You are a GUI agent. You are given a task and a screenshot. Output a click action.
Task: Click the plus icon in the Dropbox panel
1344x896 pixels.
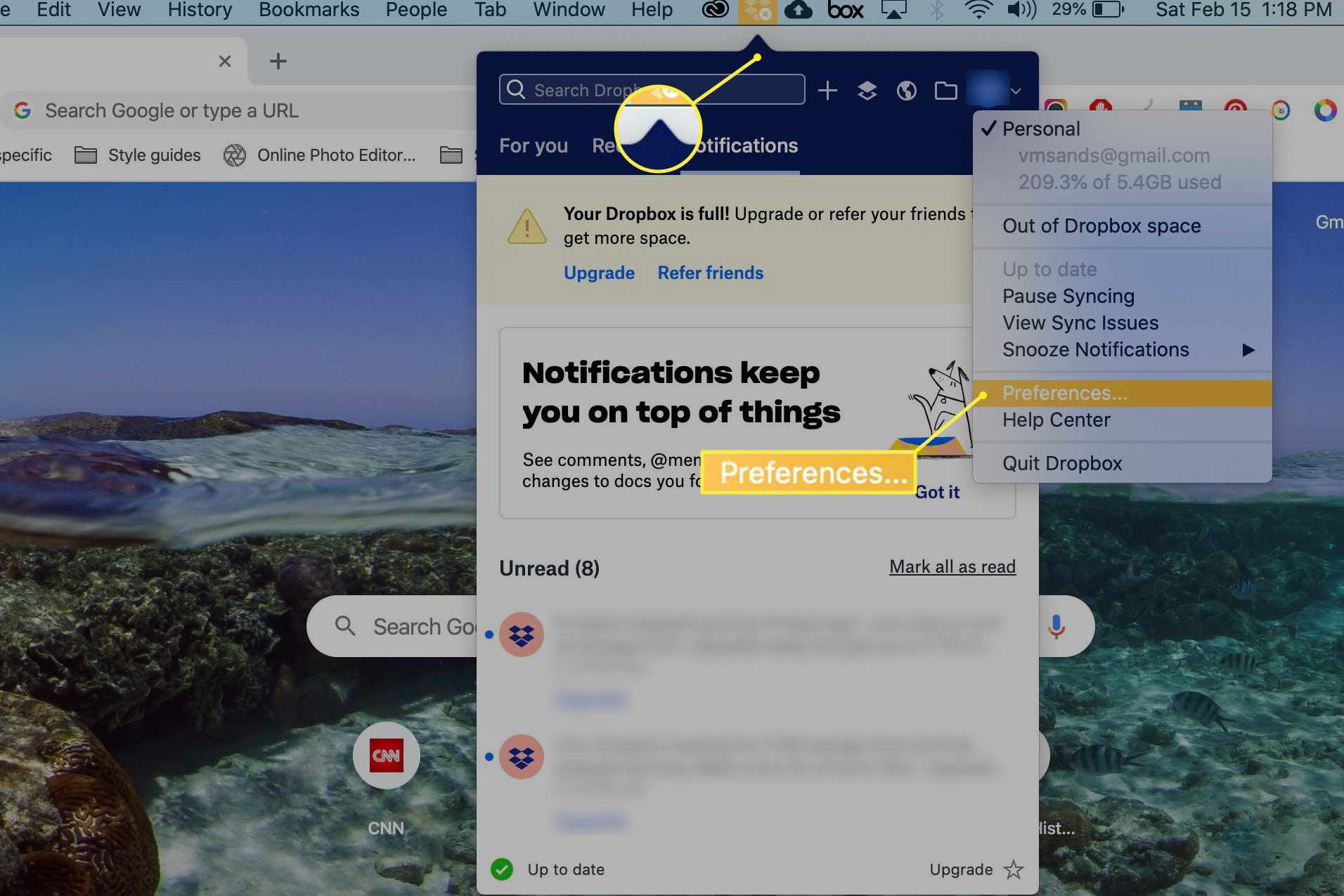pyautogui.click(x=827, y=90)
